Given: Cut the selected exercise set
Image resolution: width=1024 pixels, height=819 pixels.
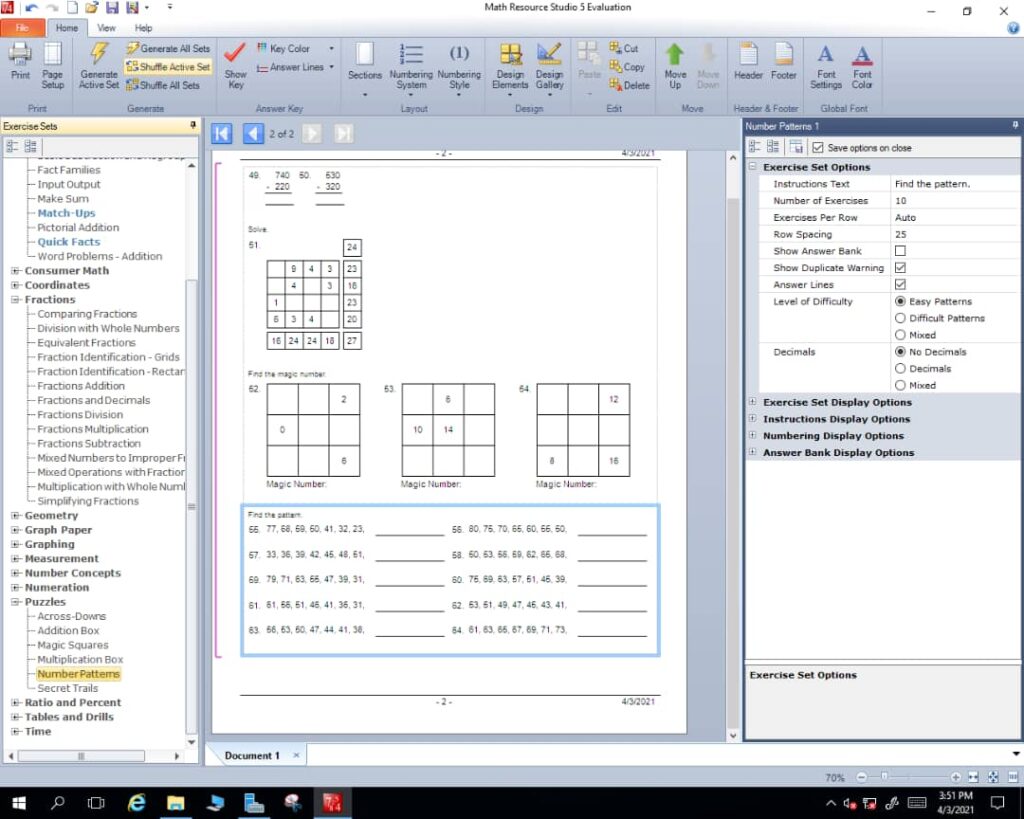Looking at the screenshot, I should (x=624, y=48).
